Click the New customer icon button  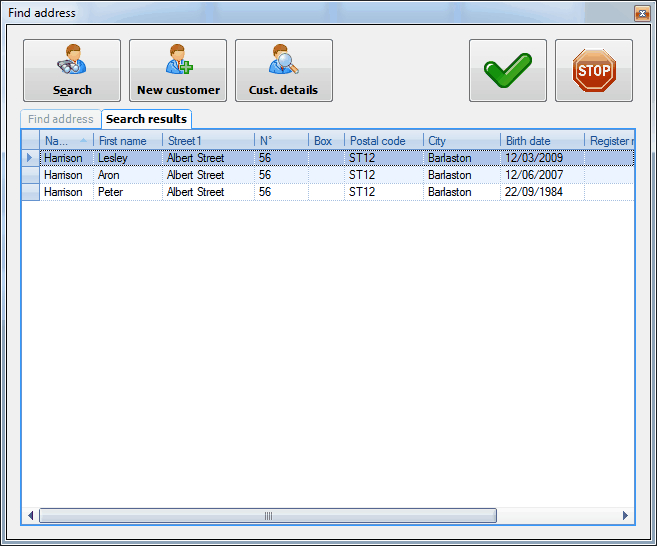pos(178,70)
